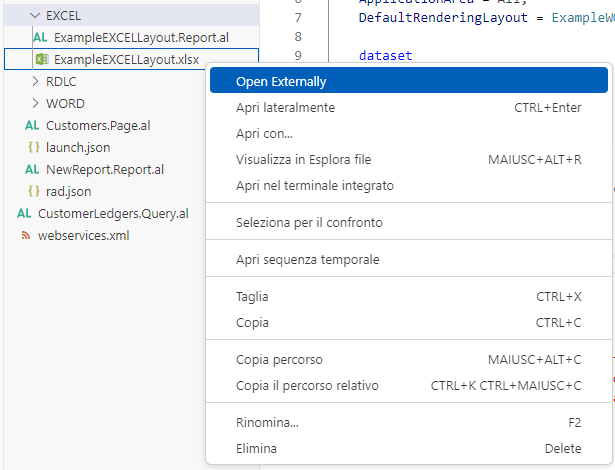Image resolution: width=615 pixels, height=470 pixels.
Task: Open webservices.xml file
Action: (x=84, y=235)
